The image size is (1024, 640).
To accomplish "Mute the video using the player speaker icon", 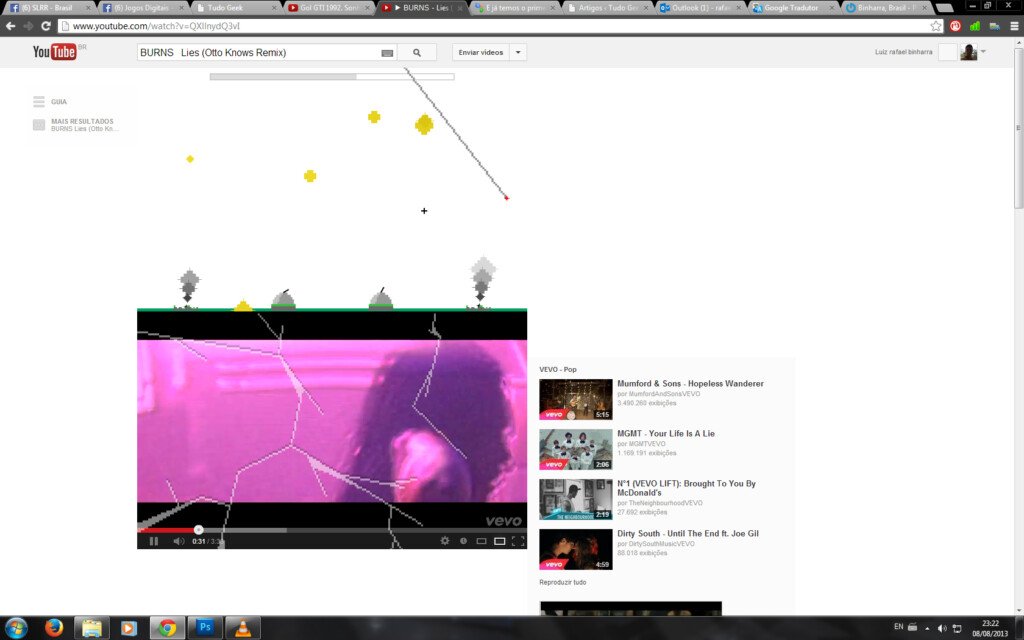I will [178, 541].
